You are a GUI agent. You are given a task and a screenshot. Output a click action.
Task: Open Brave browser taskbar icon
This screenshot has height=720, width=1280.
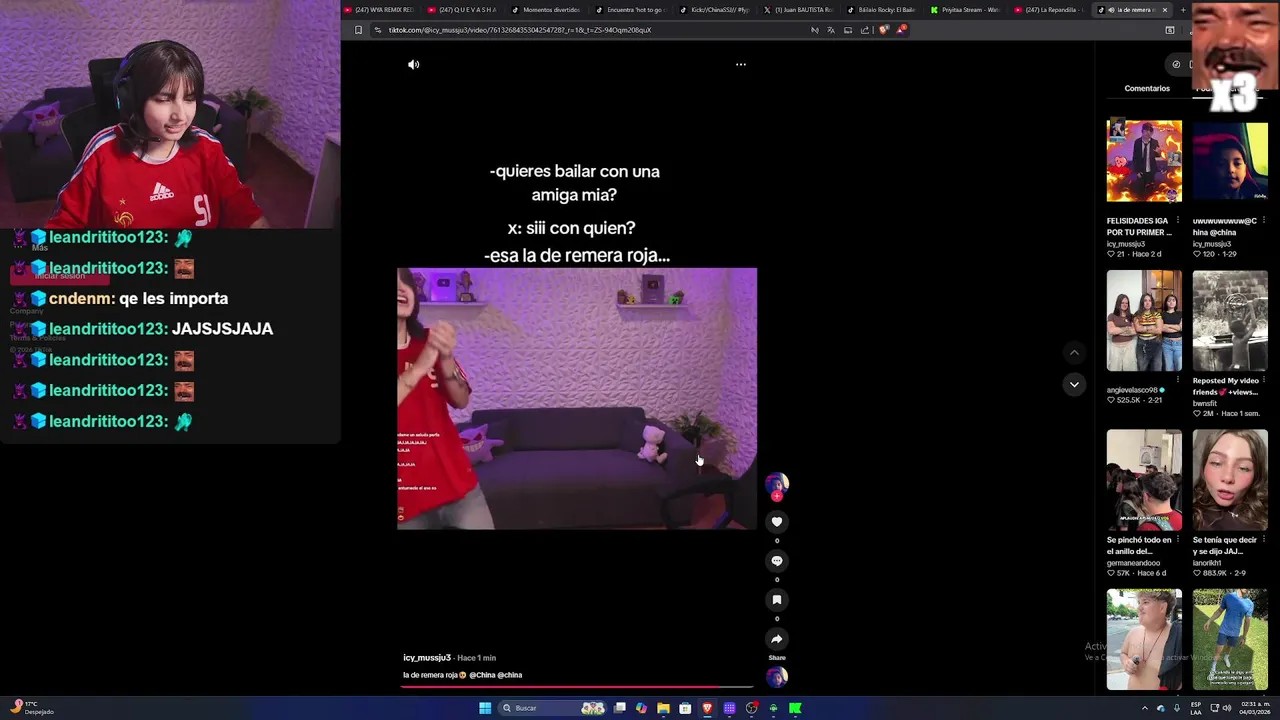click(x=707, y=708)
